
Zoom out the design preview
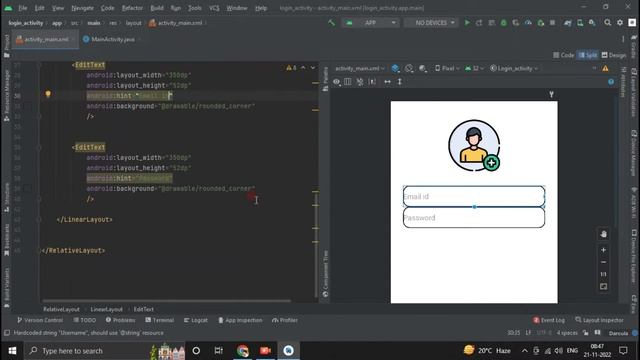click(603, 262)
